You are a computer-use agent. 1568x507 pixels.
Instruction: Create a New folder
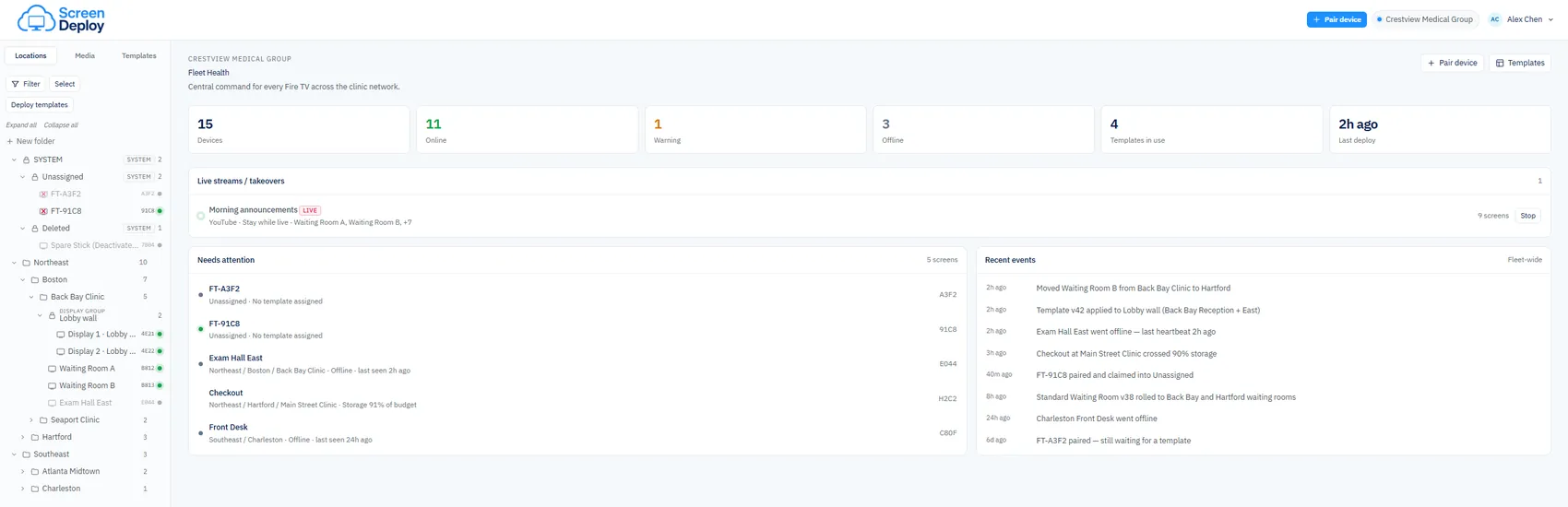click(30, 142)
